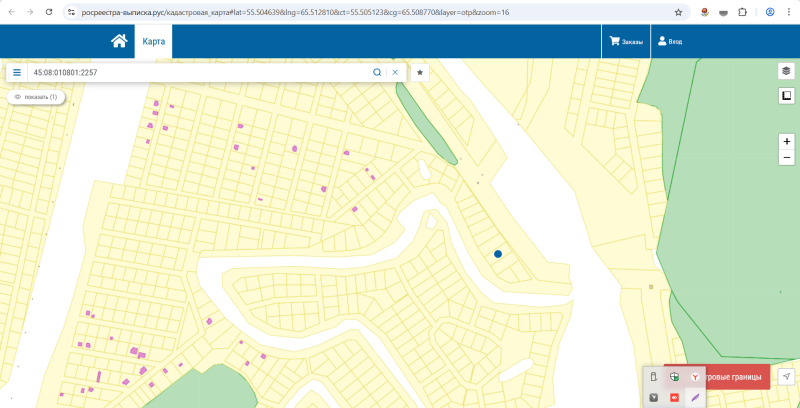Open the Chrome three-dot menu
Image resolution: width=800 pixels, height=408 pixels.
(789, 12)
